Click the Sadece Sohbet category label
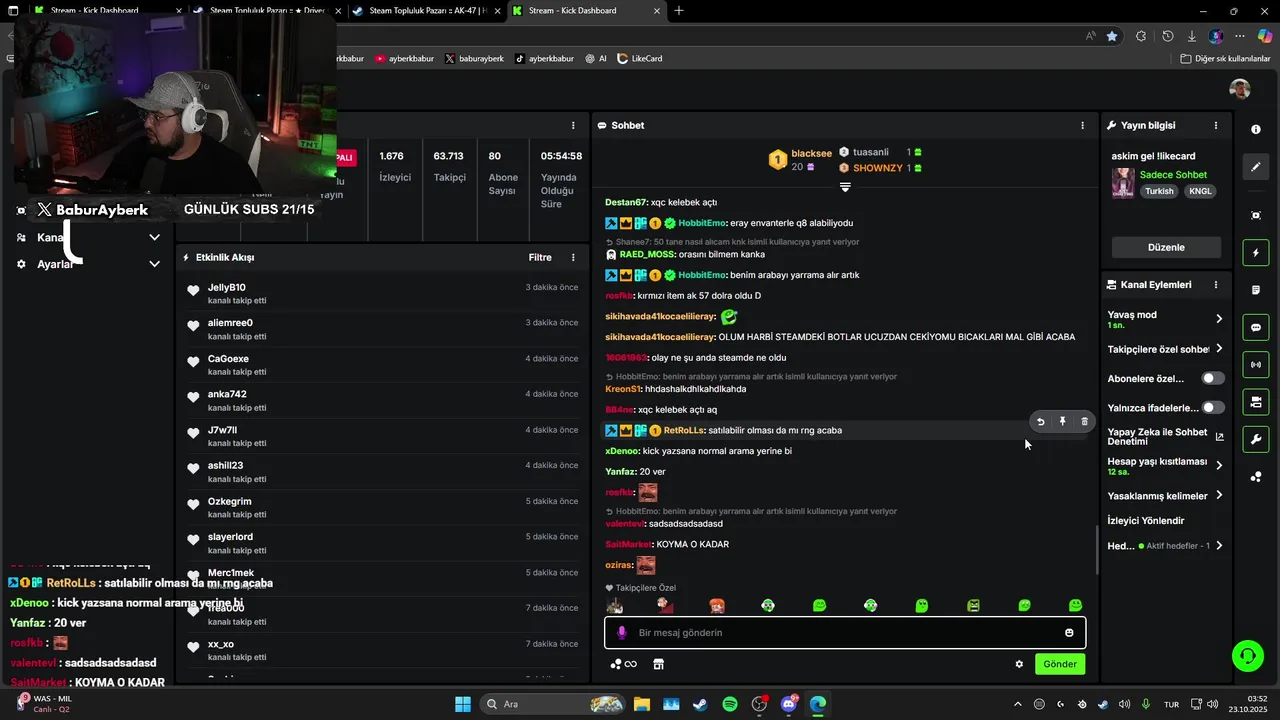1280x720 pixels. [x=1173, y=175]
